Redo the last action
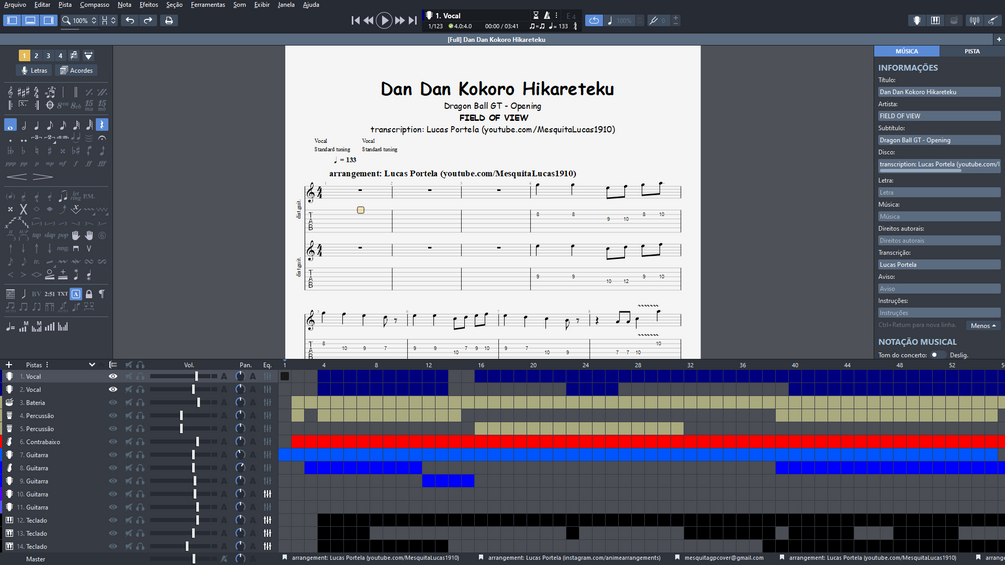 tap(148, 20)
